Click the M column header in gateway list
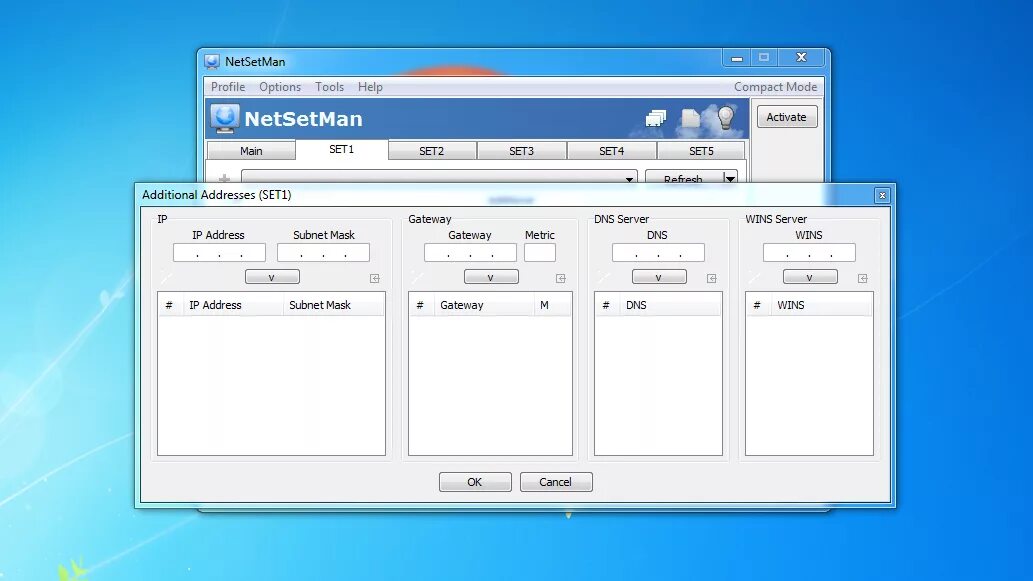 [x=552, y=305]
